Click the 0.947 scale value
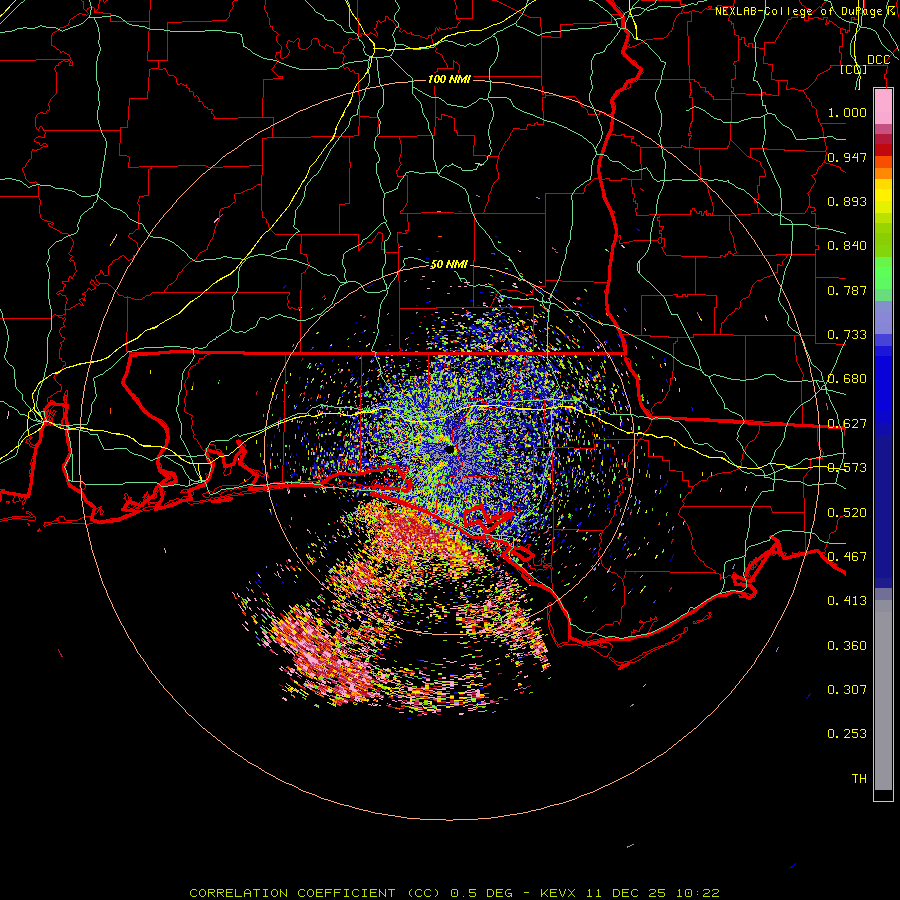 click(847, 157)
